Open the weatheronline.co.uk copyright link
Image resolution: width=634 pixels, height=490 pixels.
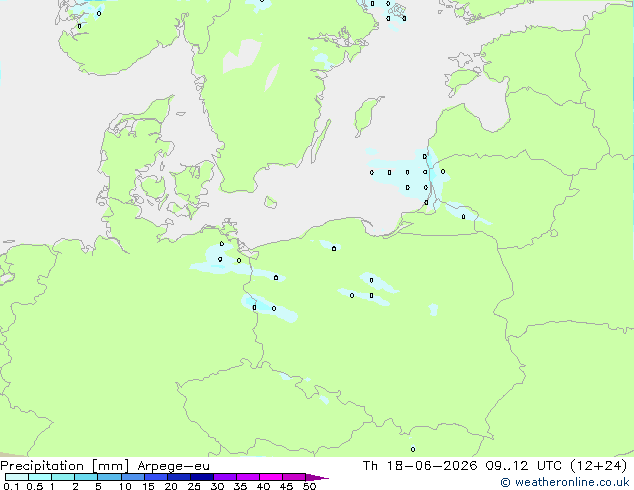[565, 482]
